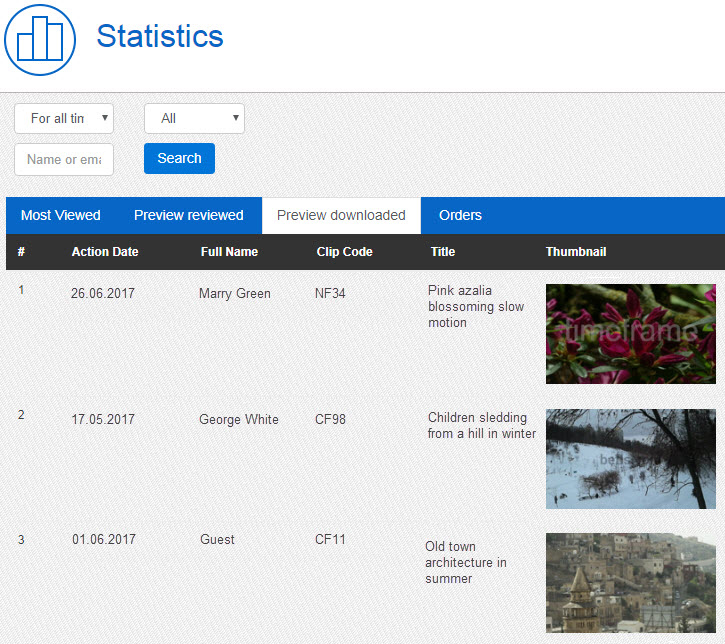Go to the Orders tab

tap(460, 215)
